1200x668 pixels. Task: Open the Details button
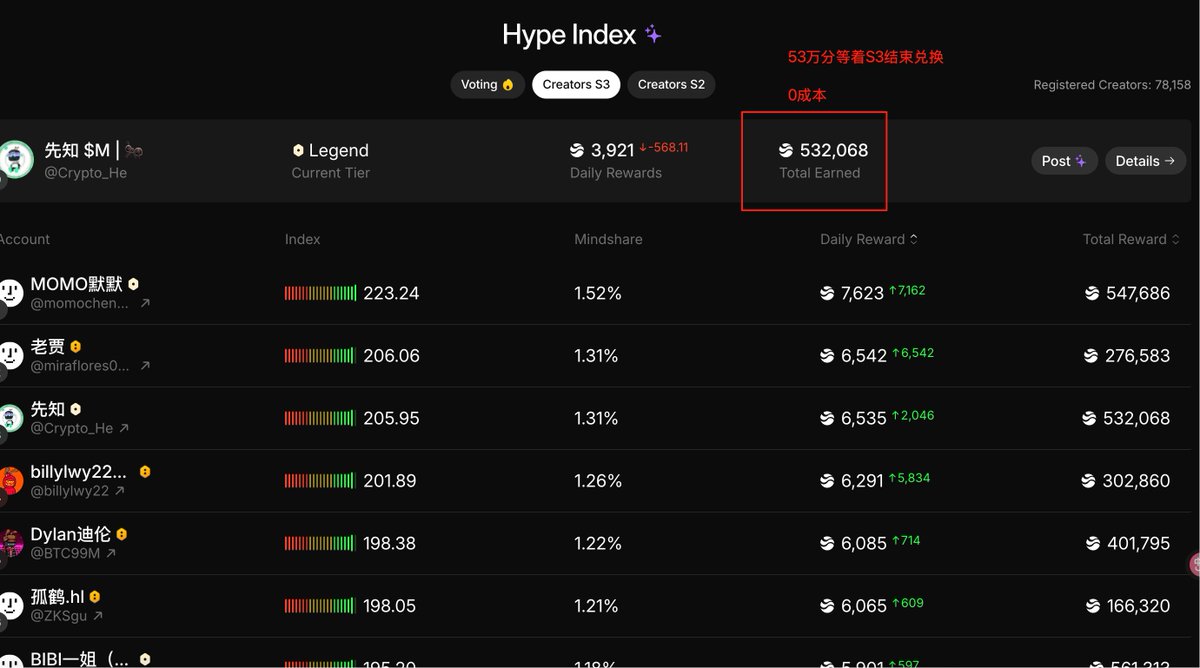tap(1145, 161)
